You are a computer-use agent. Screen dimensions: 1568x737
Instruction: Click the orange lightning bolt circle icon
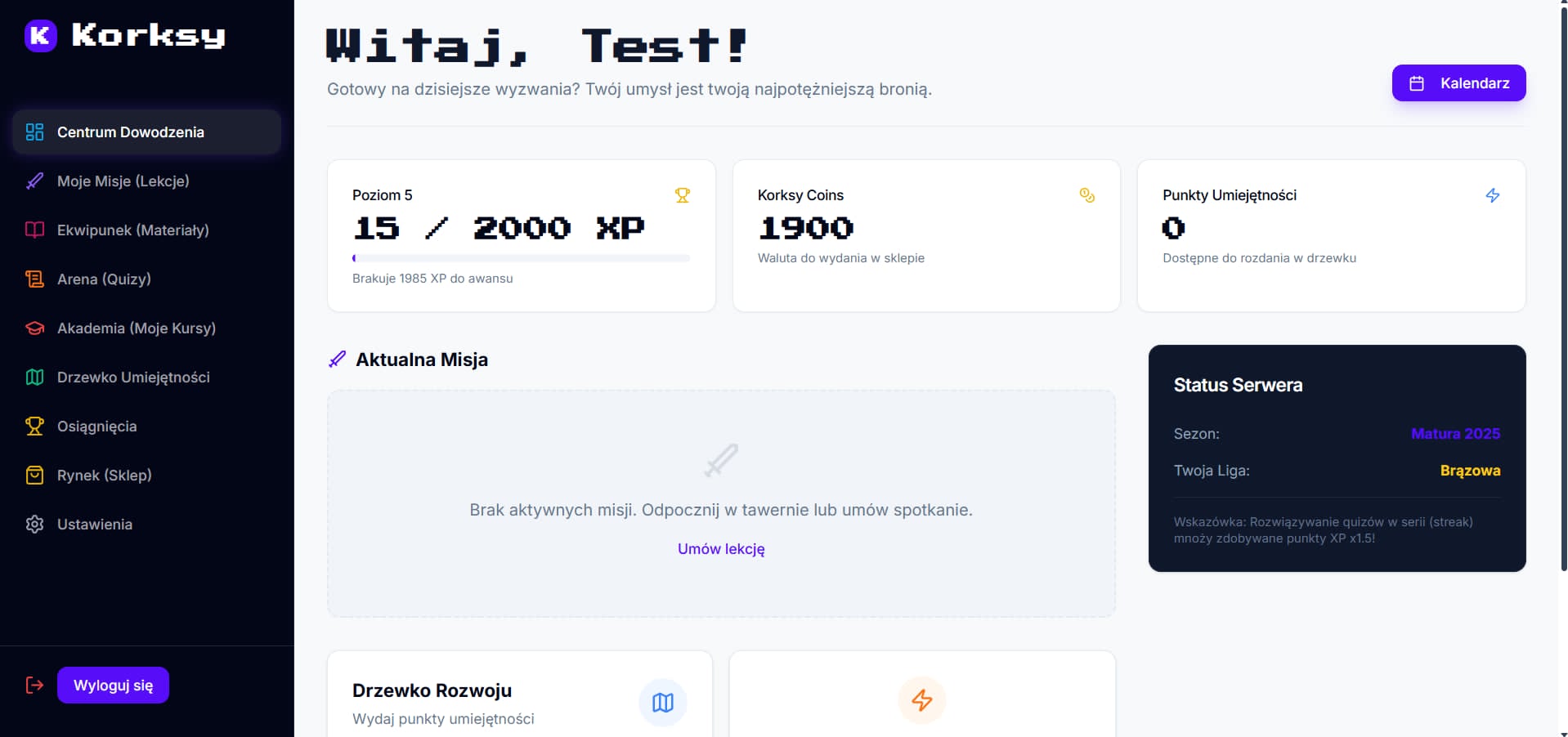(x=922, y=700)
